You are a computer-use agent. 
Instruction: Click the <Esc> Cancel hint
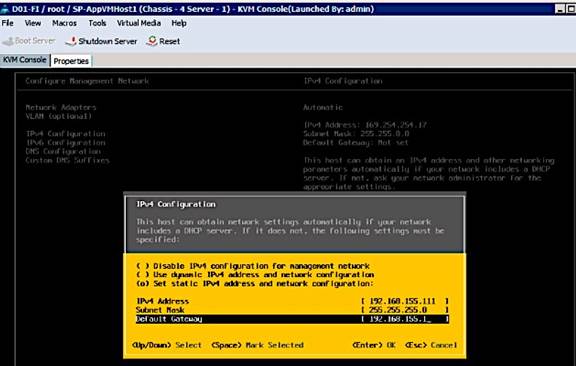431,345
